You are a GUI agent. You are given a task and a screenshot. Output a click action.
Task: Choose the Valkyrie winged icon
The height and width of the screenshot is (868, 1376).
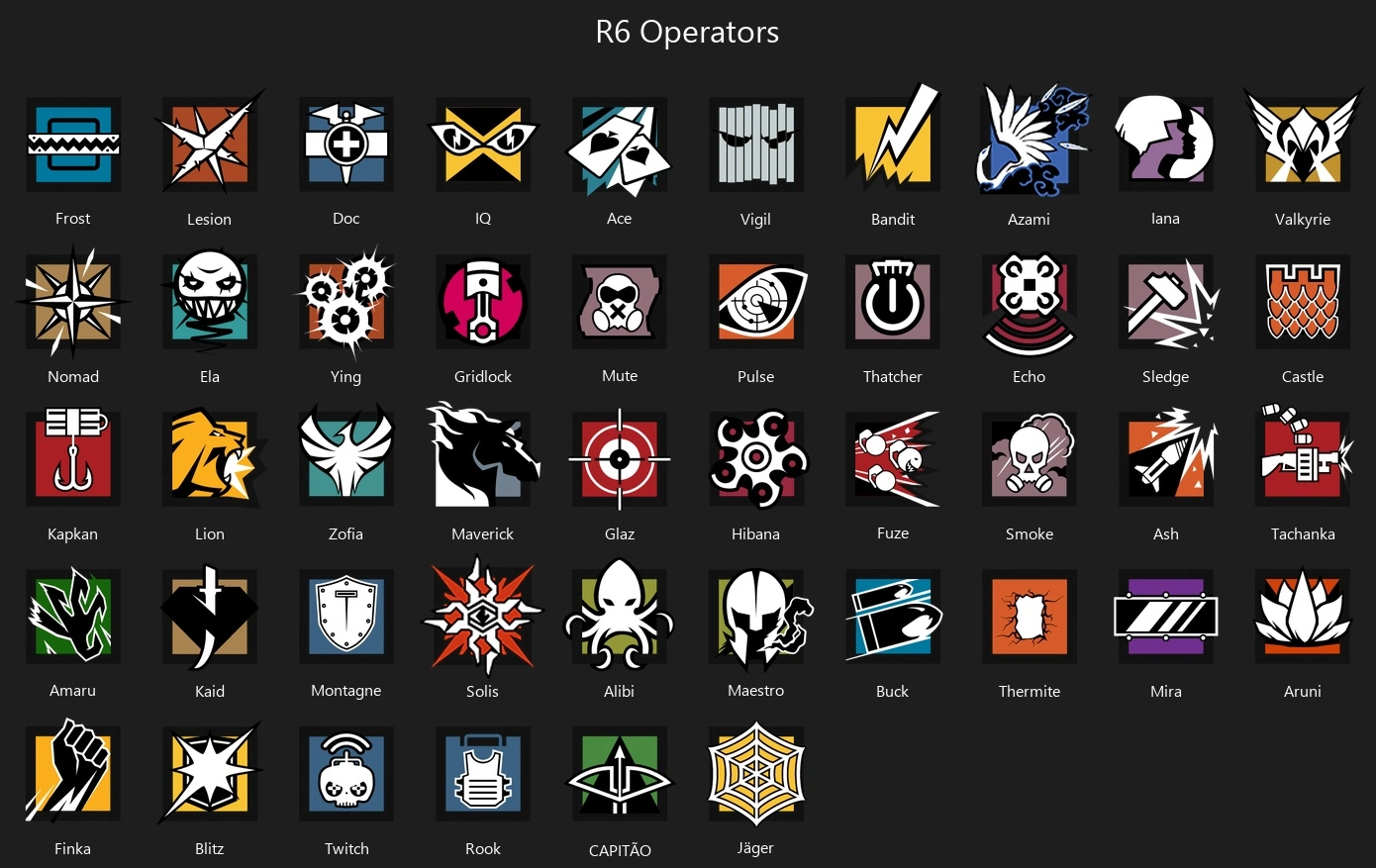click(x=1303, y=139)
